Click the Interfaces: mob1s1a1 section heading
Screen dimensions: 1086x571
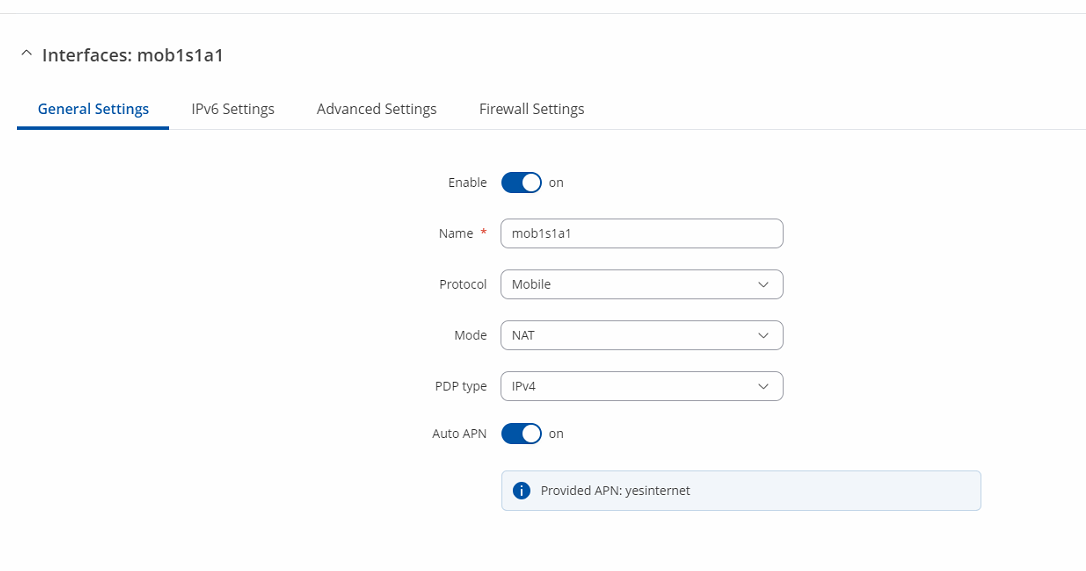point(132,55)
